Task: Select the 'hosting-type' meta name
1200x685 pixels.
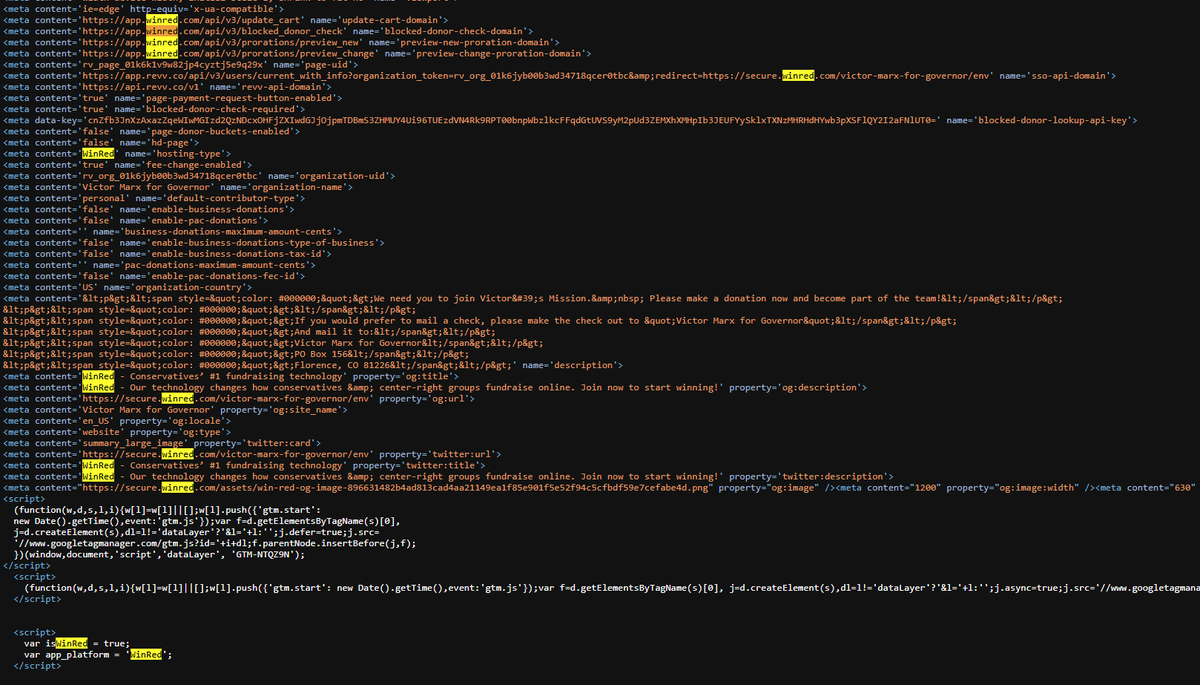Action: (x=187, y=153)
